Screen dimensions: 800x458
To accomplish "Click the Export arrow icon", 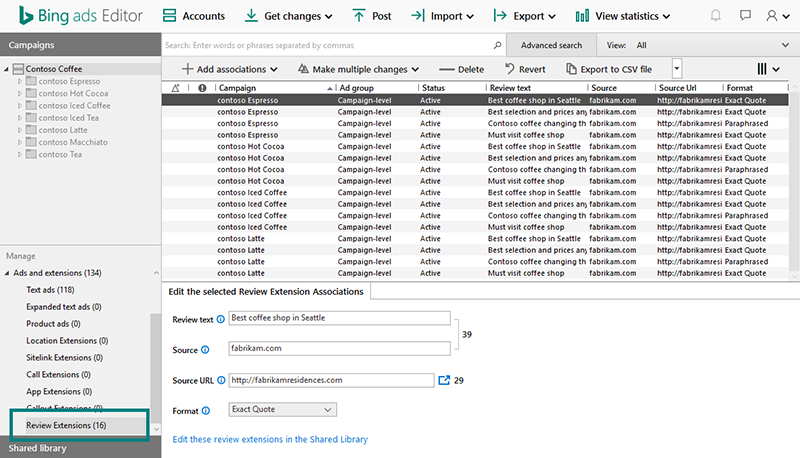I will 500,16.
